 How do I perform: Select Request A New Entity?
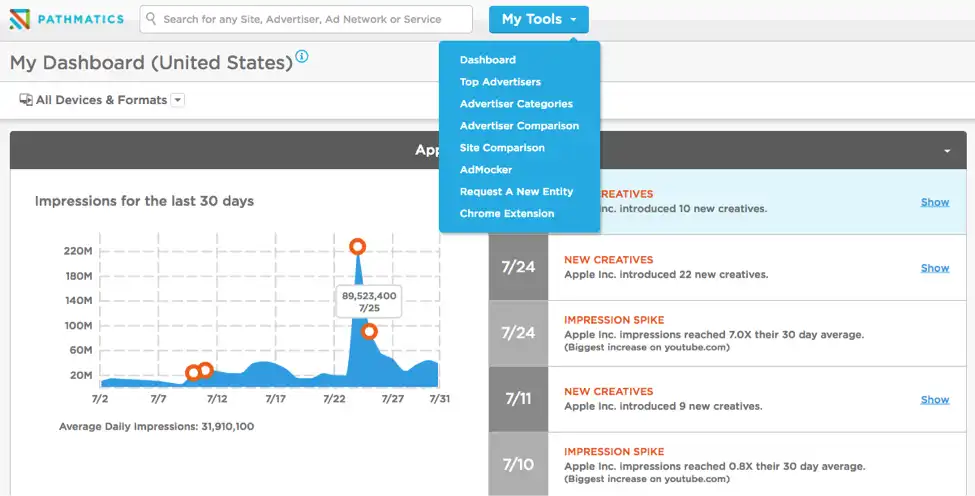(x=516, y=191)
